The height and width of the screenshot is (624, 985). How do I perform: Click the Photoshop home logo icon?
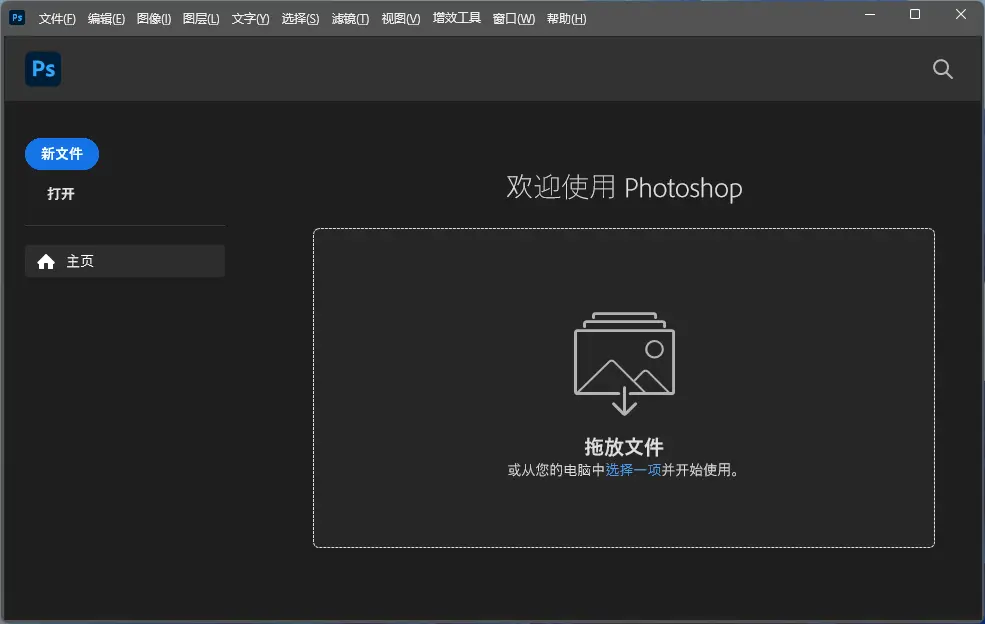click(43, 69)
